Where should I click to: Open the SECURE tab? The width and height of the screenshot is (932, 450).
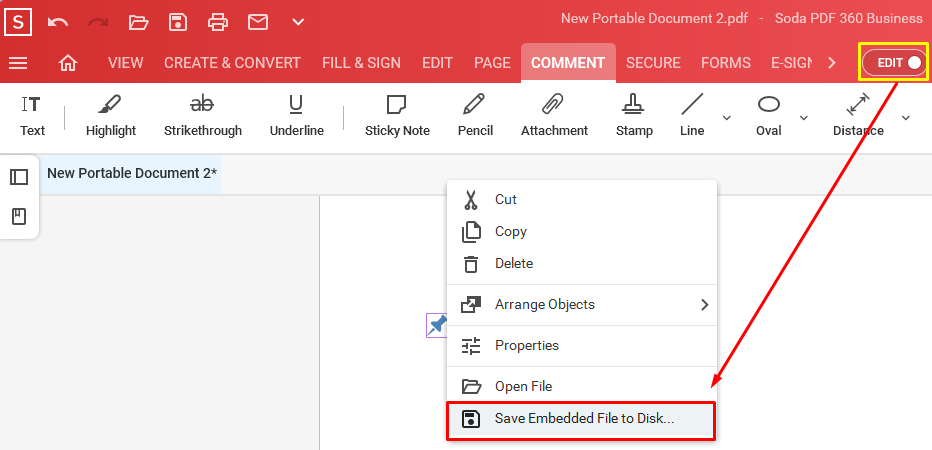click(653, 63)
